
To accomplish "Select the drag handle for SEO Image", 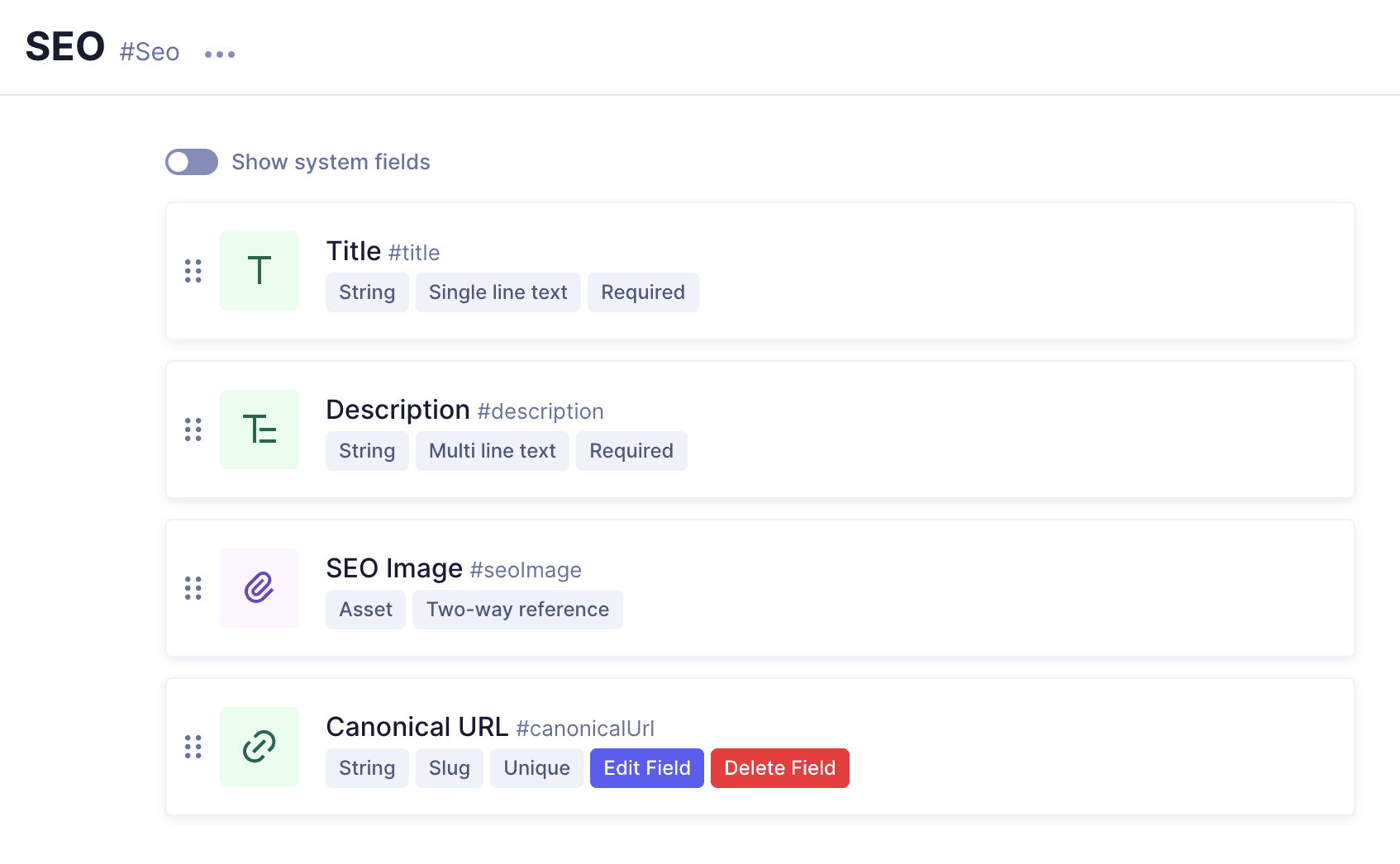I will click(193, 588).
